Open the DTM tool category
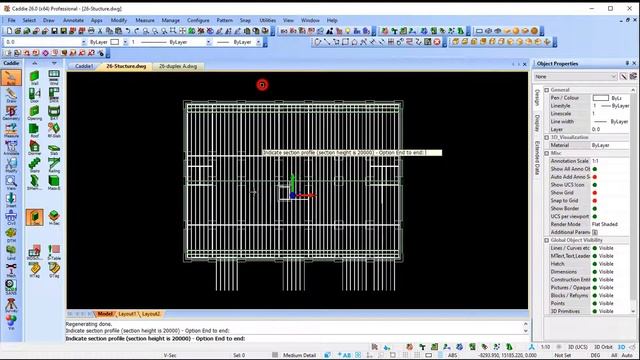Image resolution: width=640 pixels, height=360 pixels. [x=11, y=235]
